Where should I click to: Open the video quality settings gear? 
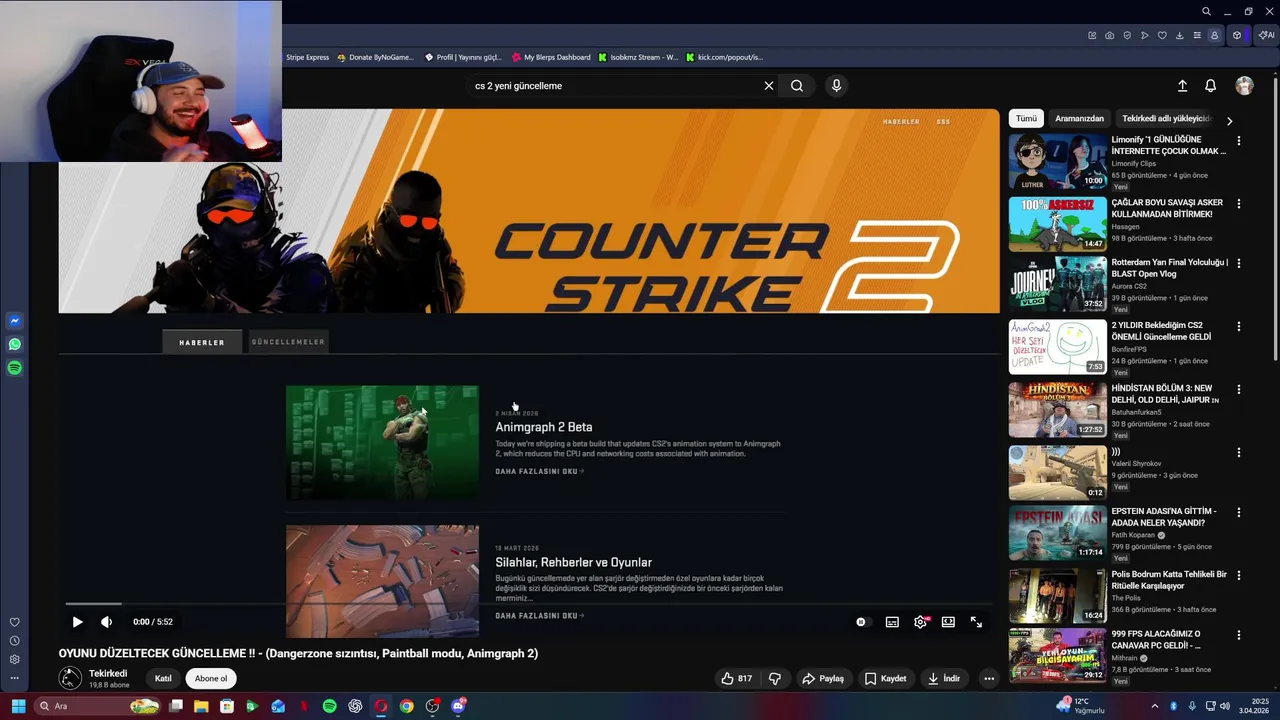click(920, 622)
